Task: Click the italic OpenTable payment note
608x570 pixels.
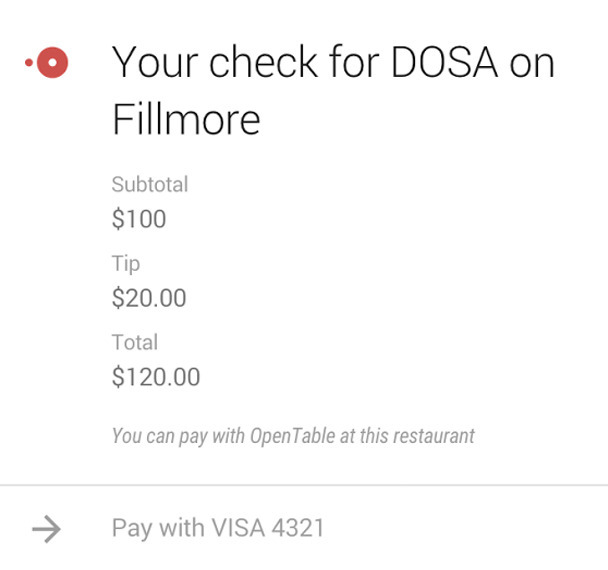Action: coord(293,435)
